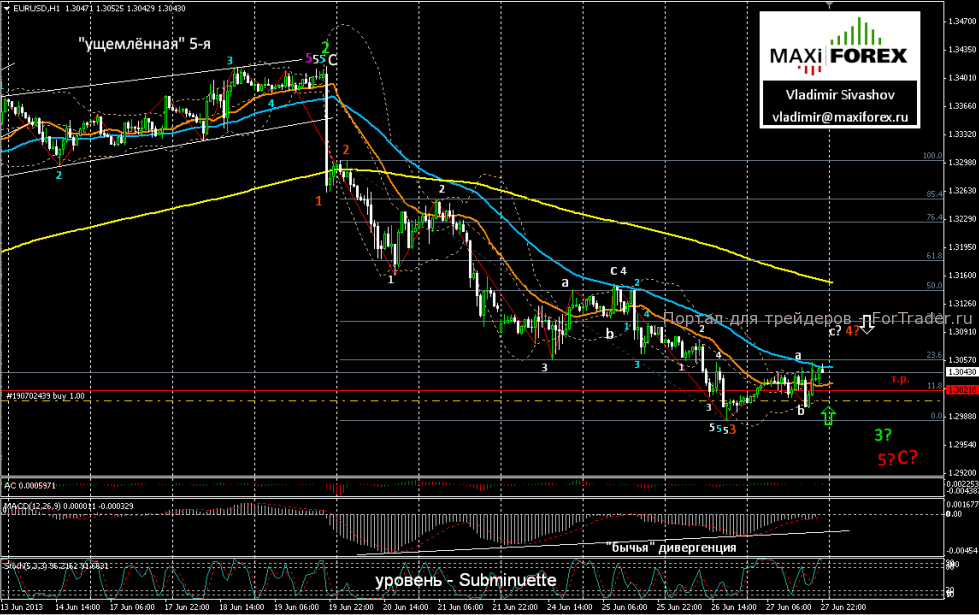Select the large green wave label 2 at peak
979x615 pixels.
(324, 47)
